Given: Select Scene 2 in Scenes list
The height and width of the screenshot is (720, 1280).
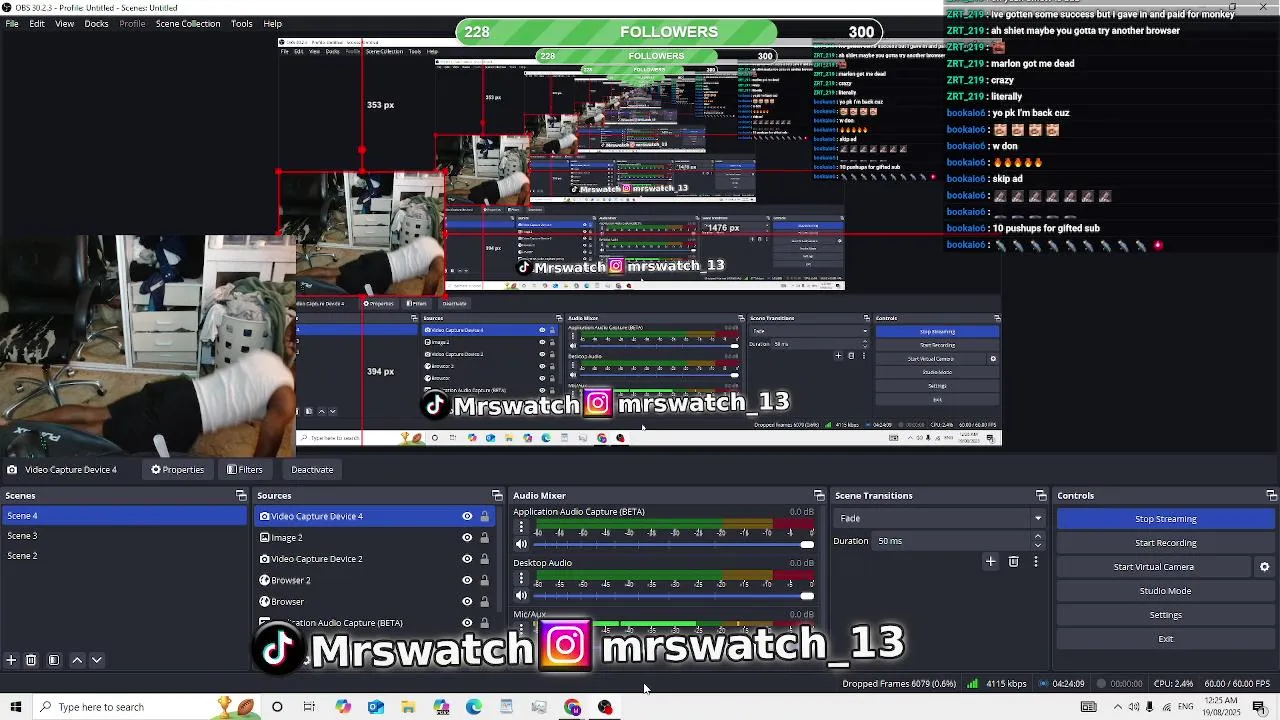Looking at the screenshot, I should tap(124, 556).
